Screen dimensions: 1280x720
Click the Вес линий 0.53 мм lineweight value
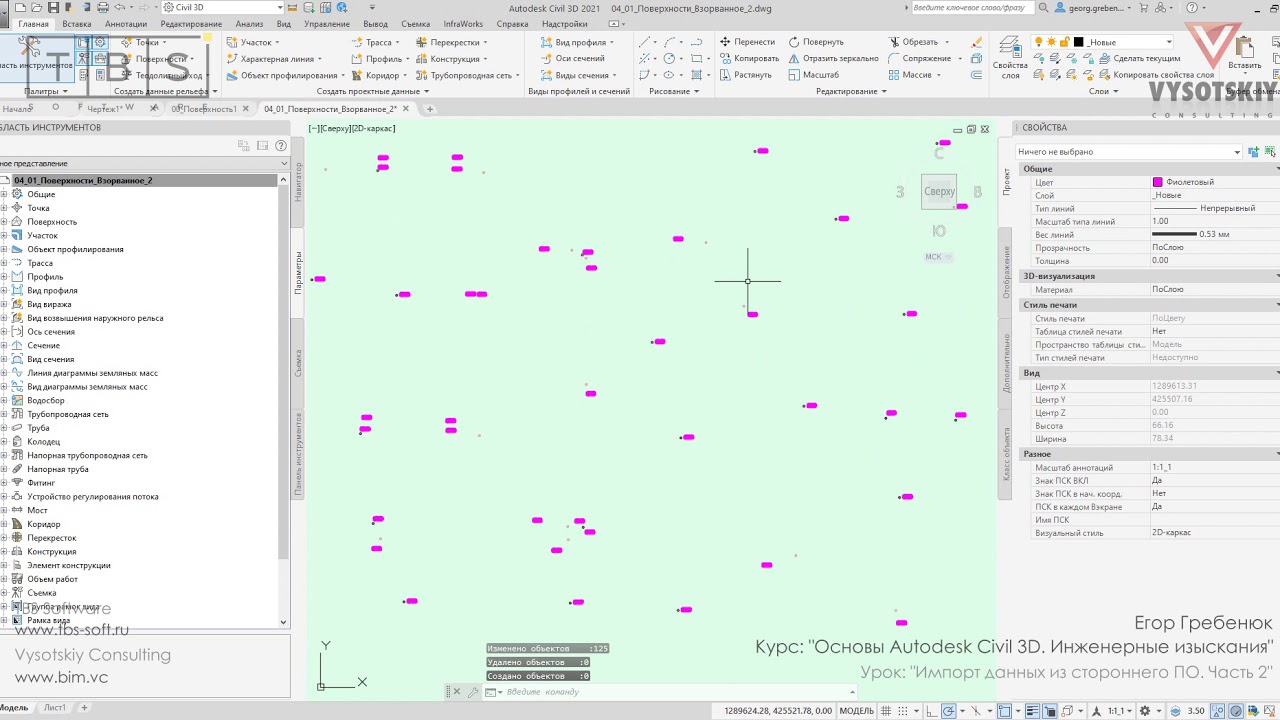1214,234
